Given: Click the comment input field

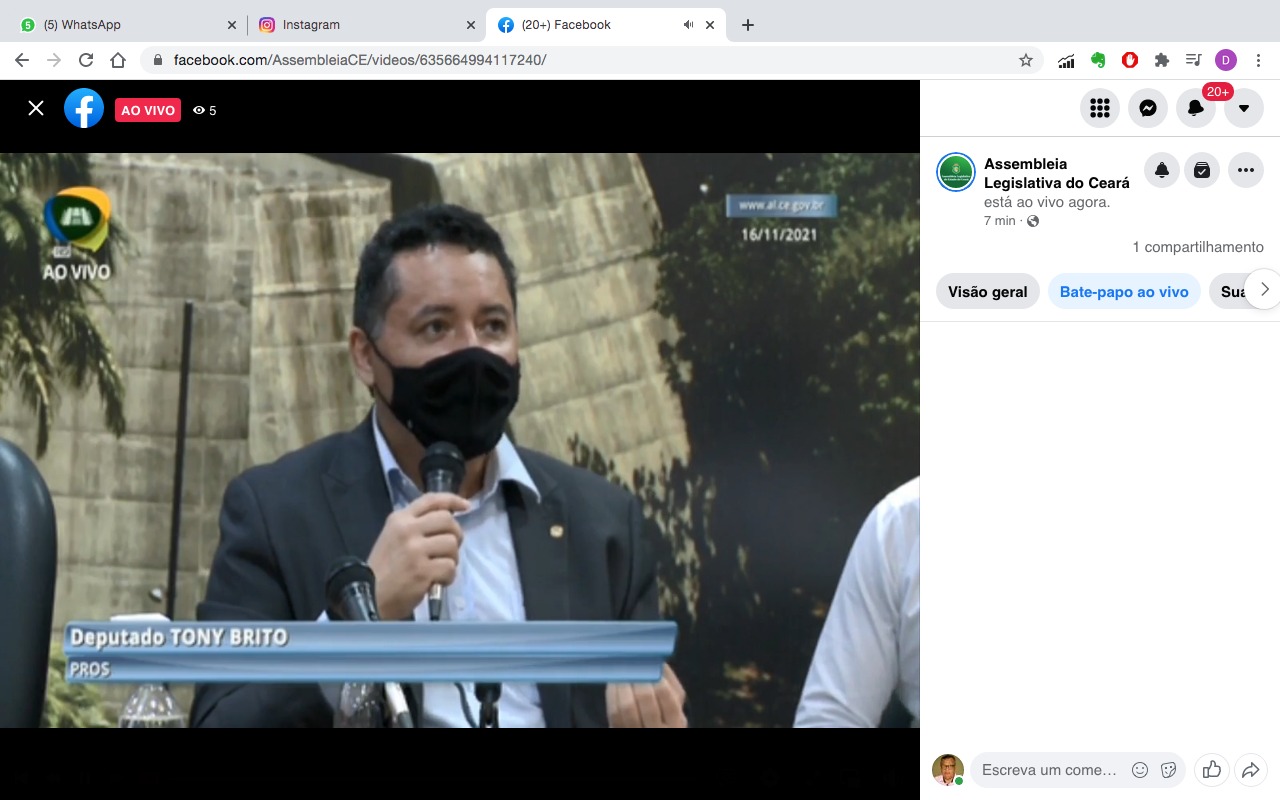Looking at the screenshot, I should point(1048,770).
